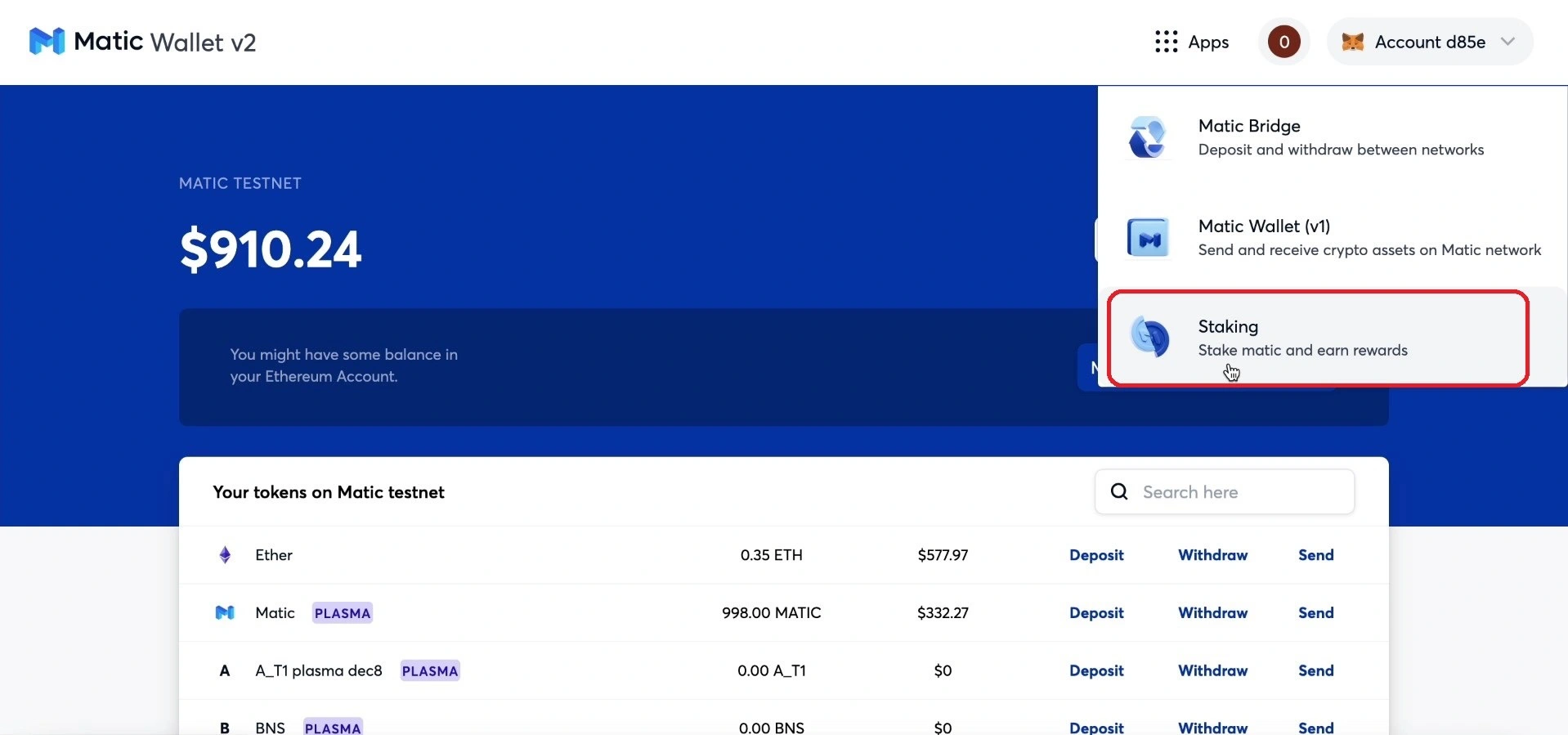Image resolution: width=1568 pixels, height=735 pixels.
Task: Open the Account d85e button
Action: tap(1430, 42)
